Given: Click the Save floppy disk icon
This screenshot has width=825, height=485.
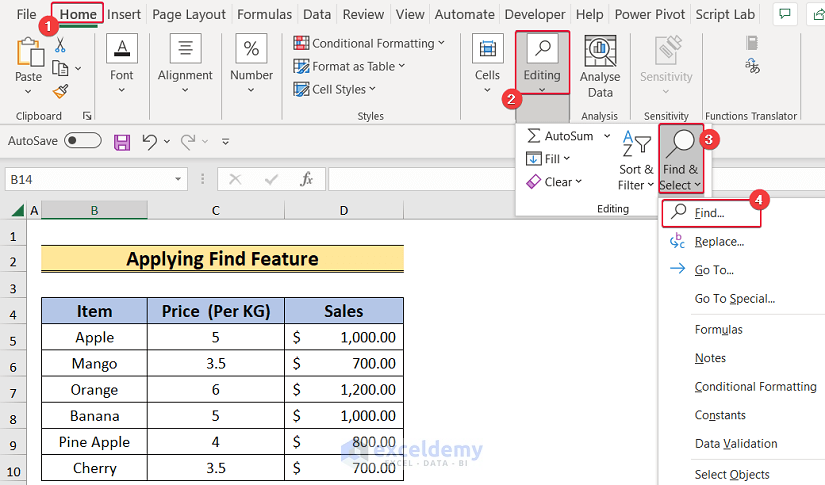Looking at the screenshot, I should click(122, 142).
